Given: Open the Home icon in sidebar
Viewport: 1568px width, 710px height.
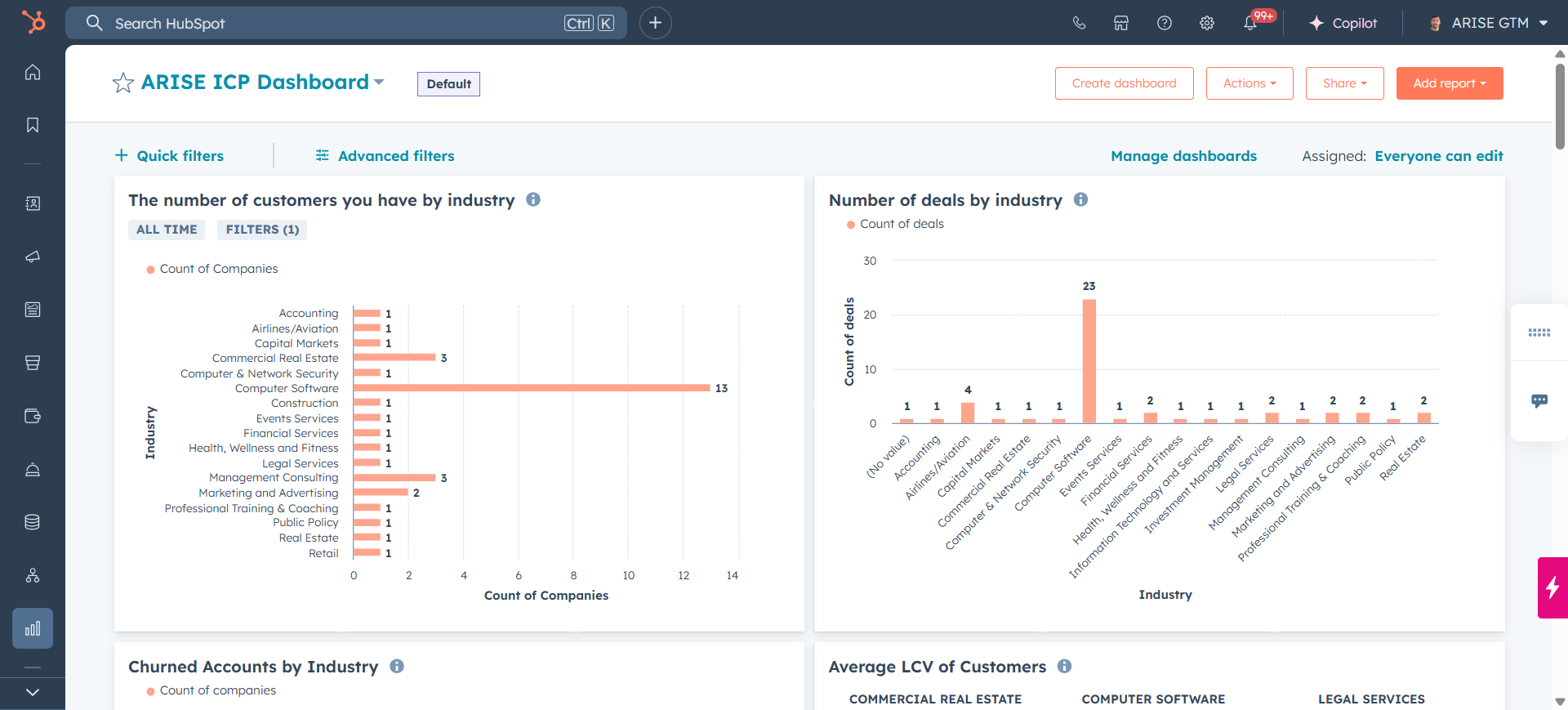Looking at the screenshot, I should pos(33,72).
